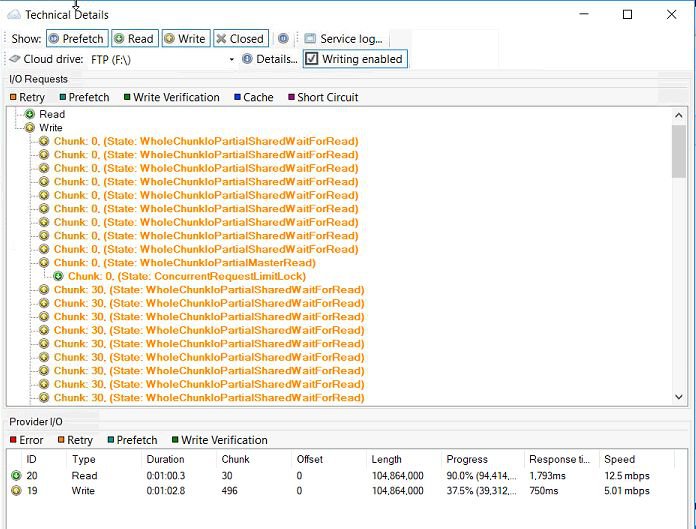Click the purple Short Circuit legend swatch
The width and height of the screenshot is (696, 529).
[x=291, y=97]
